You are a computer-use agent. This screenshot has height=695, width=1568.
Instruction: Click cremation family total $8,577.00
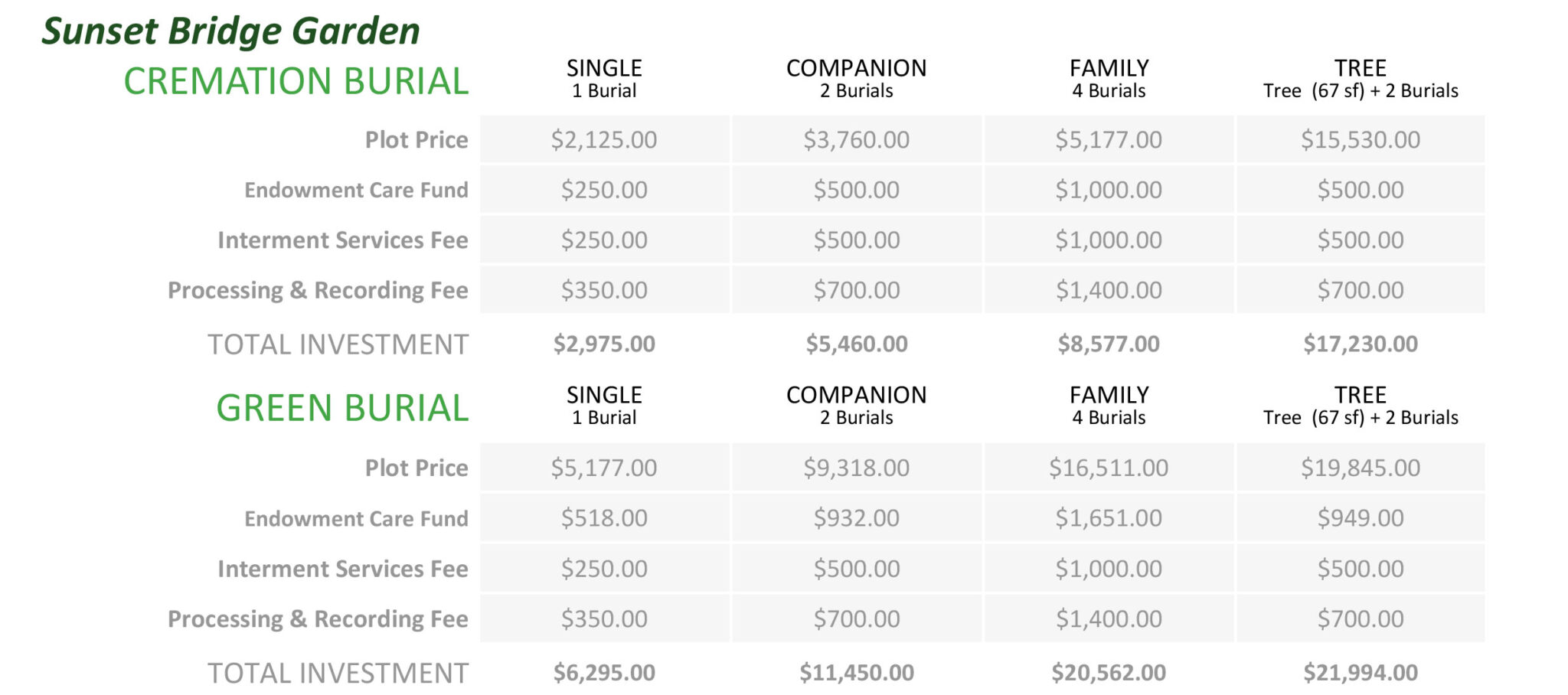point(1108,344)
